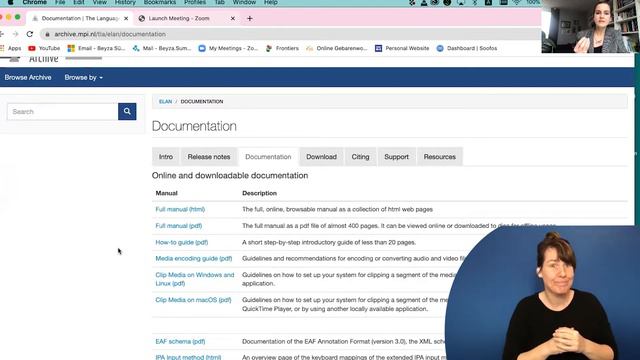The image size is (640, 360).
Task: Open the View menu
Action: tap(100, 2)
